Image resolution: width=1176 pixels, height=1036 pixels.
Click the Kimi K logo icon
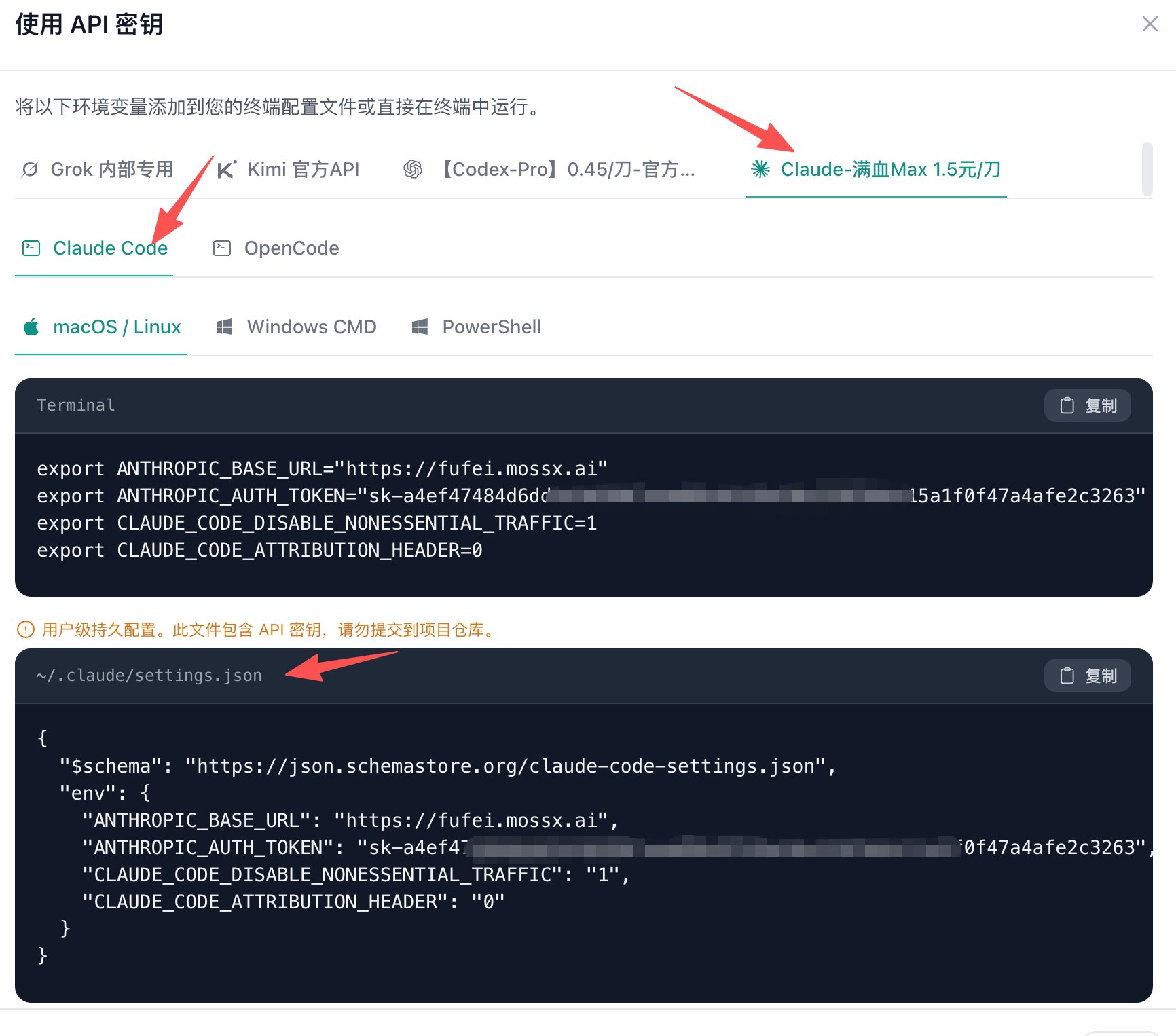(x=226, y=169)
